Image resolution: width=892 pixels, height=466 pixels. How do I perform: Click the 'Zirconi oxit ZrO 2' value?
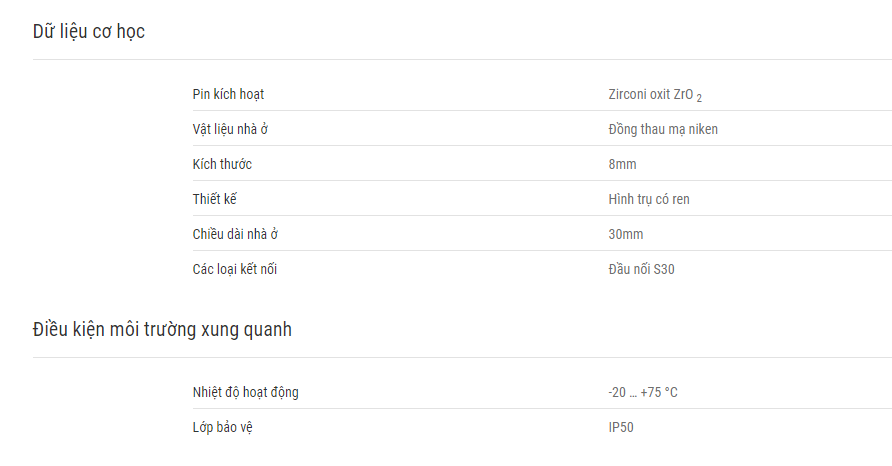(655, 95)
